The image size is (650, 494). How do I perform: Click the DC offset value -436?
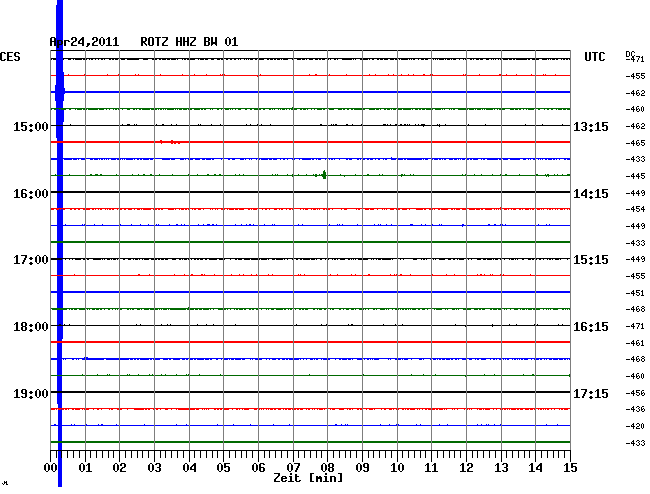[x=635, y=409]
